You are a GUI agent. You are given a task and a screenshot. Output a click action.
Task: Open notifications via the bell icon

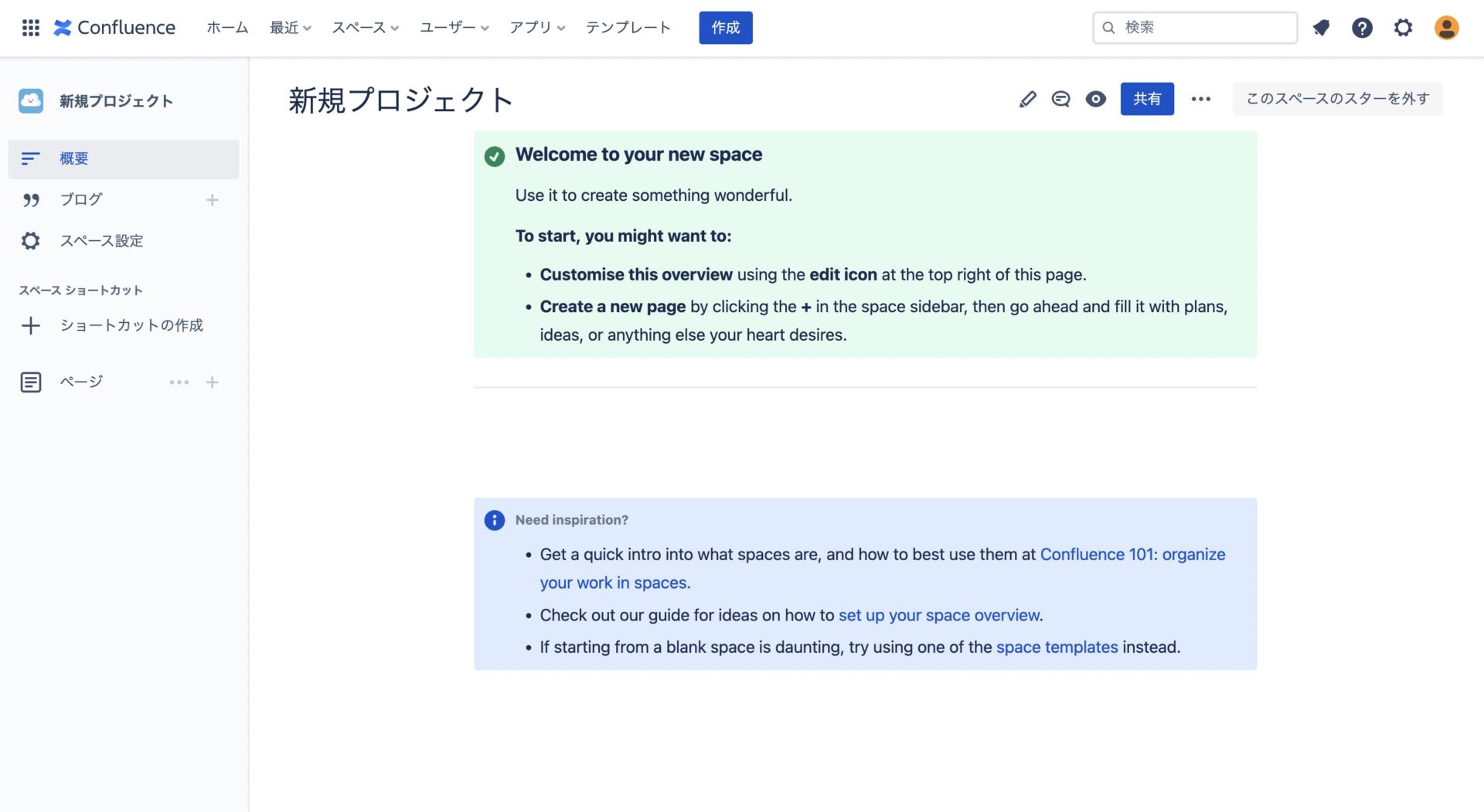1321,28
